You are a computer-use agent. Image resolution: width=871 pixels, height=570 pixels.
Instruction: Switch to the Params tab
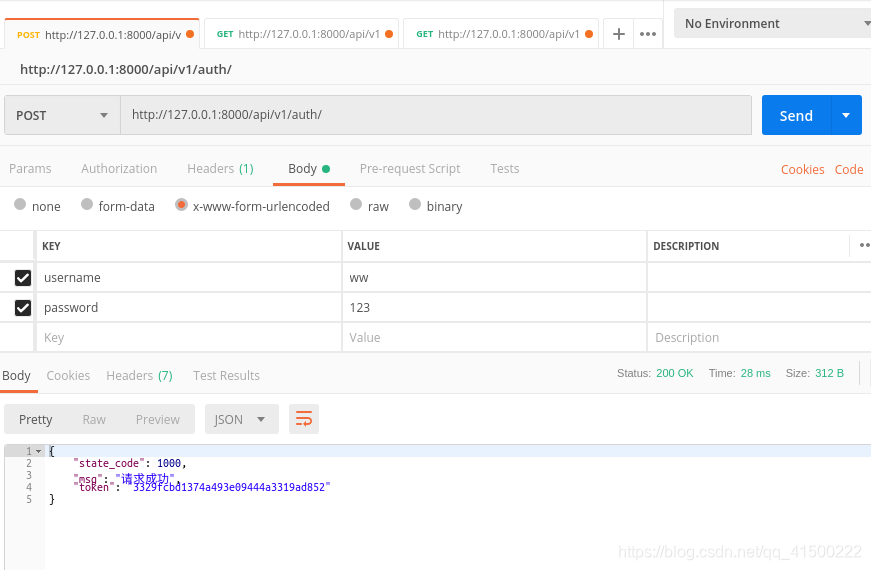(30, 169)
